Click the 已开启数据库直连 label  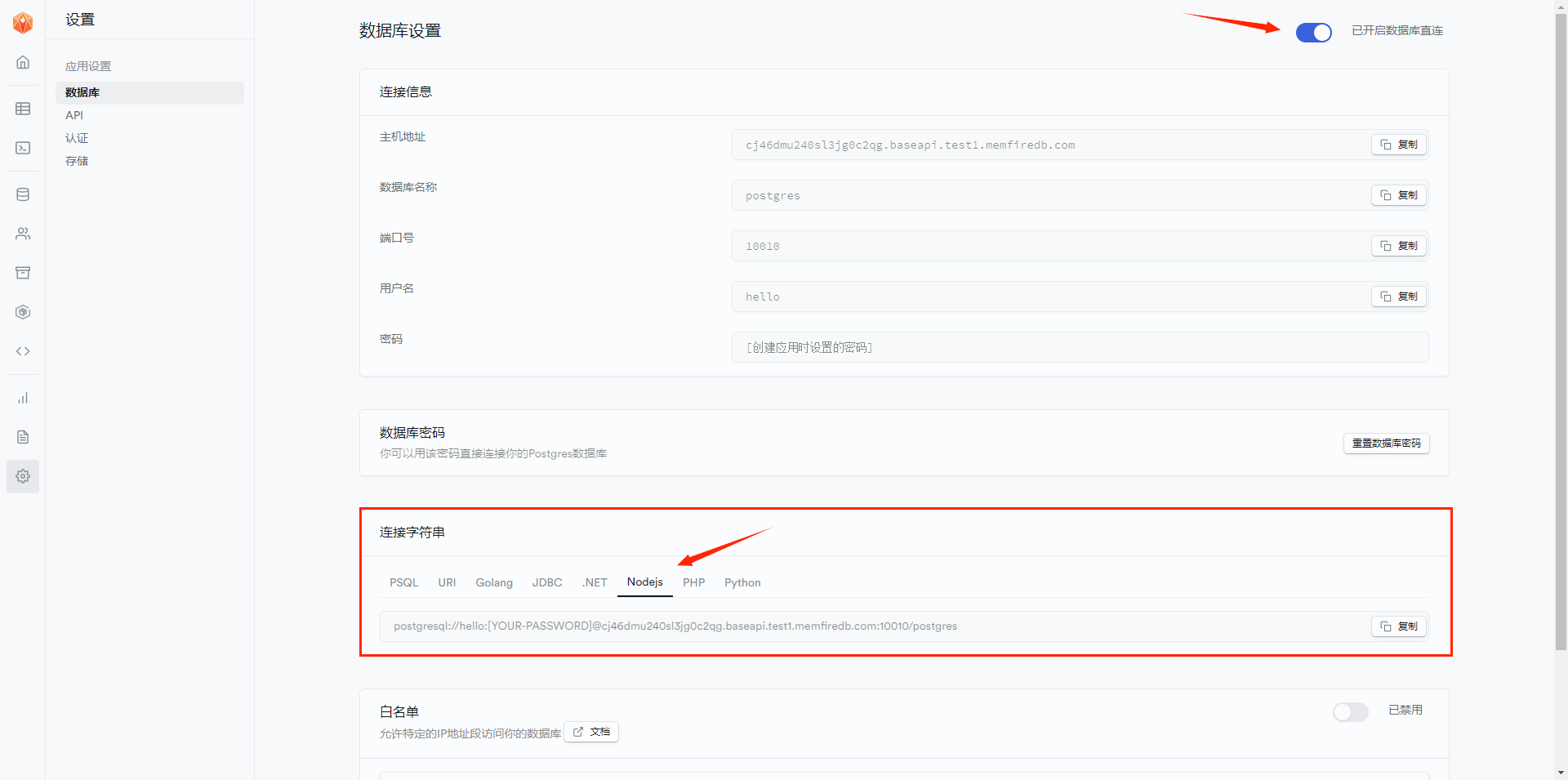click(x=1397, y=31)
